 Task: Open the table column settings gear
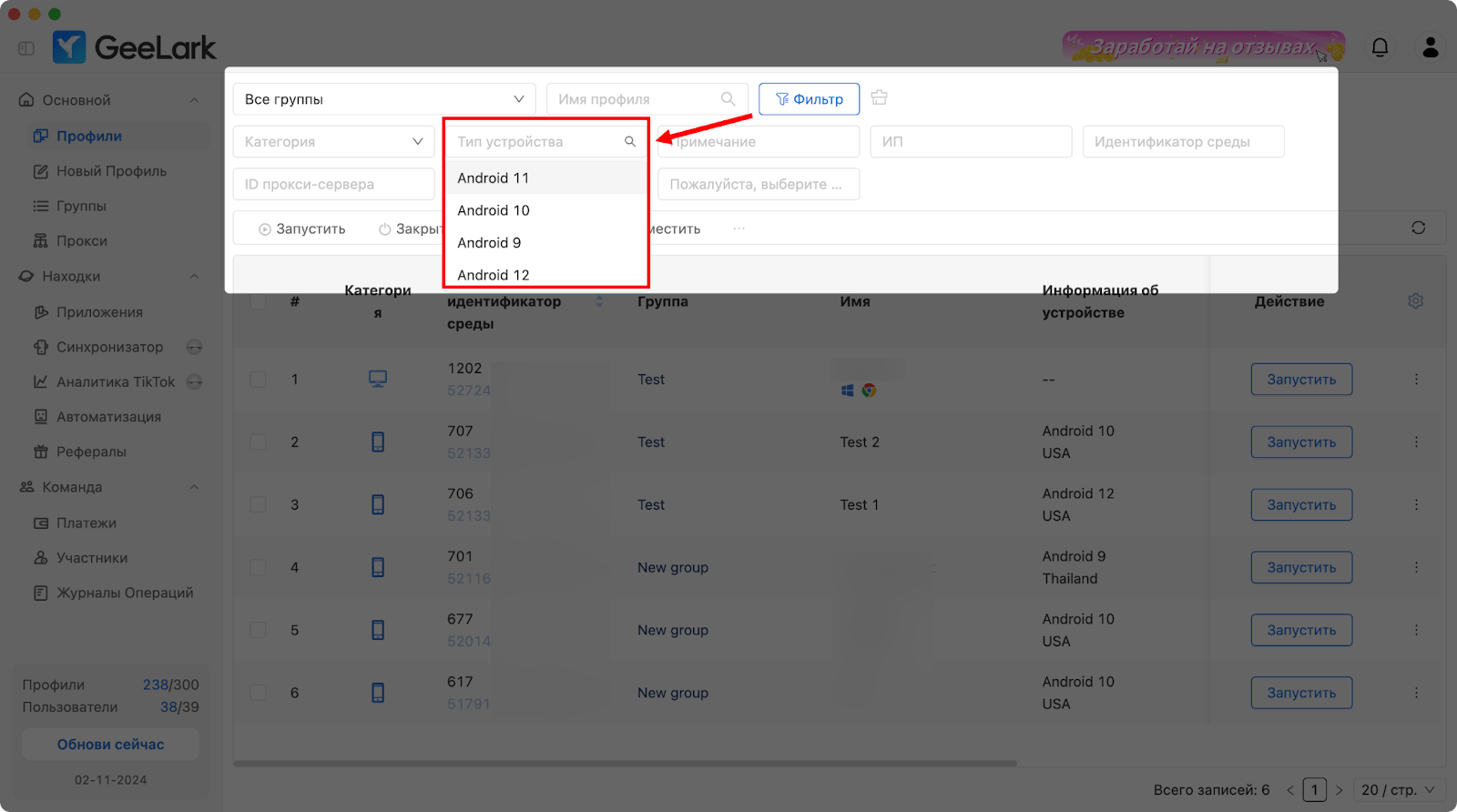click(x=1415, y=301)
